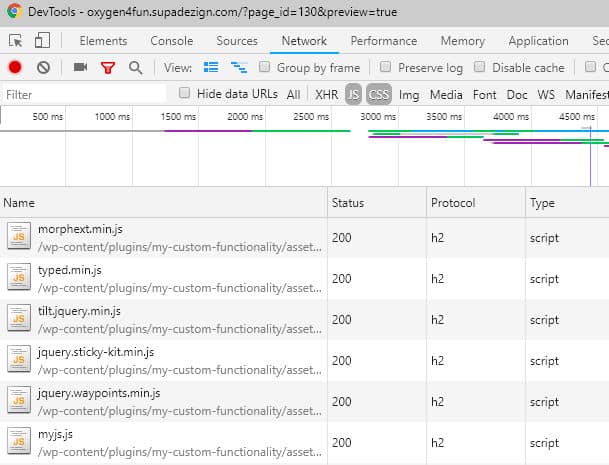Show the overview waterfall view icon
609x465 pixels.
click(239, 67)
